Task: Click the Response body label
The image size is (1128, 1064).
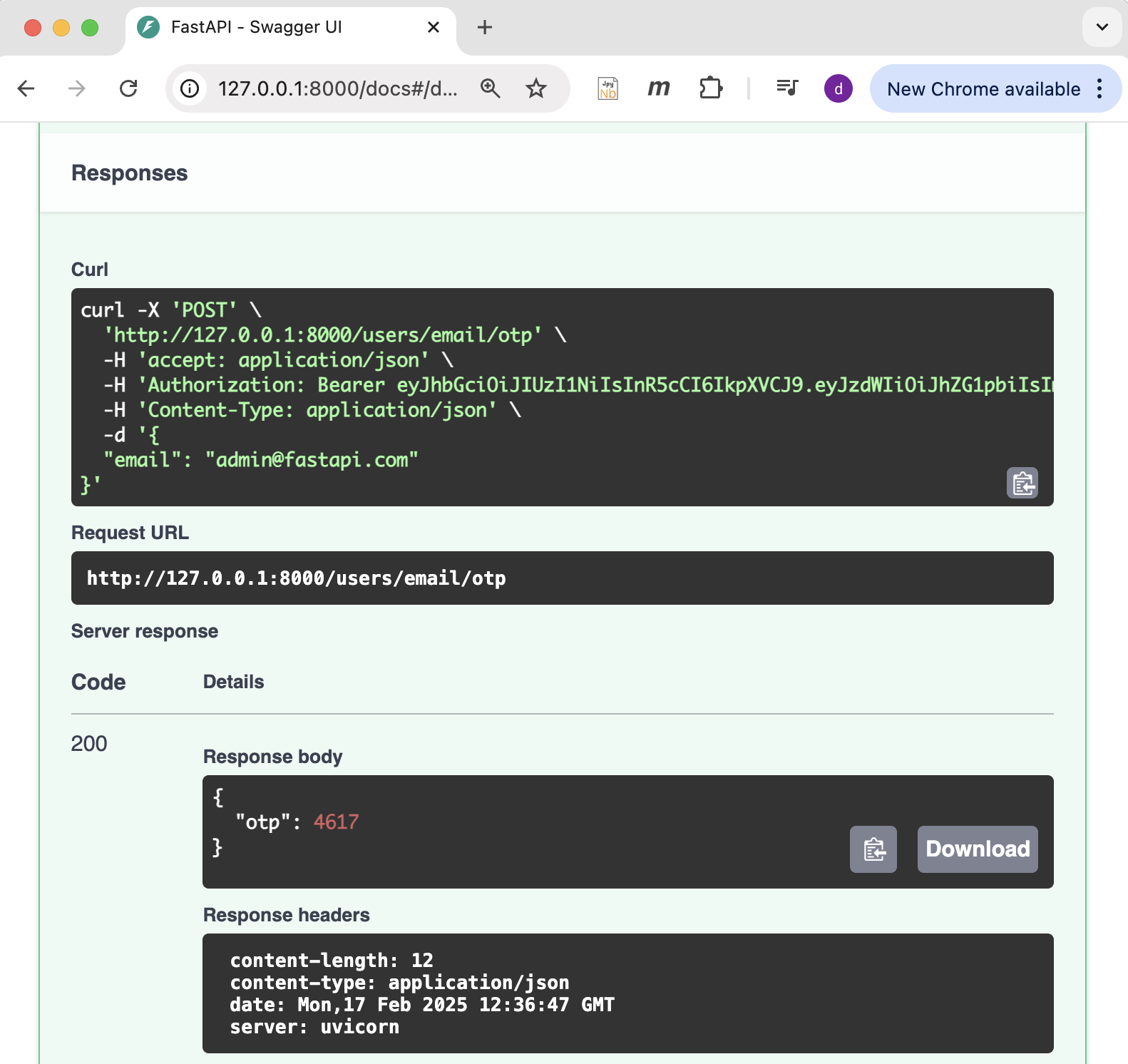Action: [273, 757]
